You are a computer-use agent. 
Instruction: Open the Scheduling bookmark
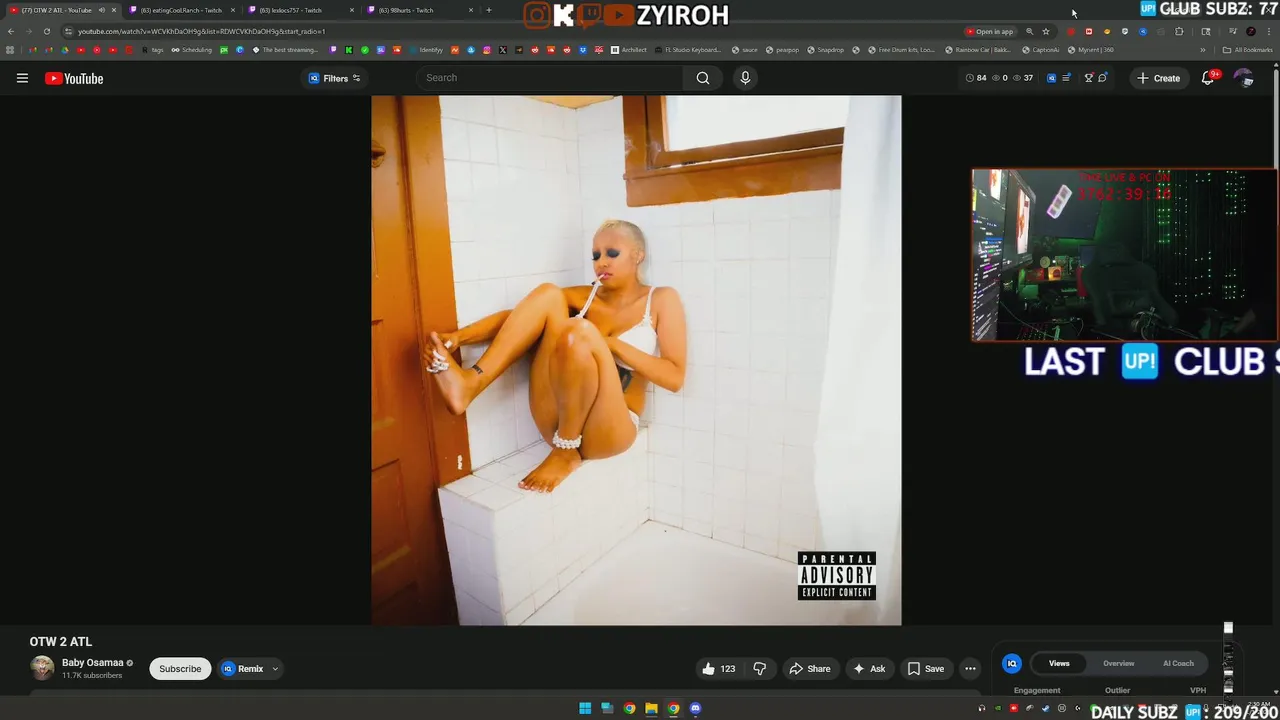click(x=191, y=50)
